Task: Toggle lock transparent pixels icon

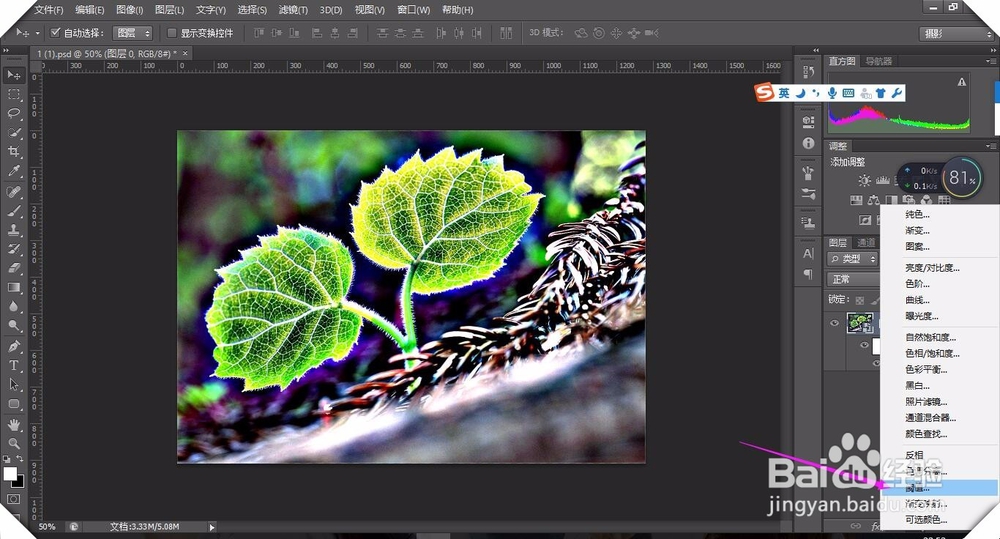Action: click(x=860, y=300)
